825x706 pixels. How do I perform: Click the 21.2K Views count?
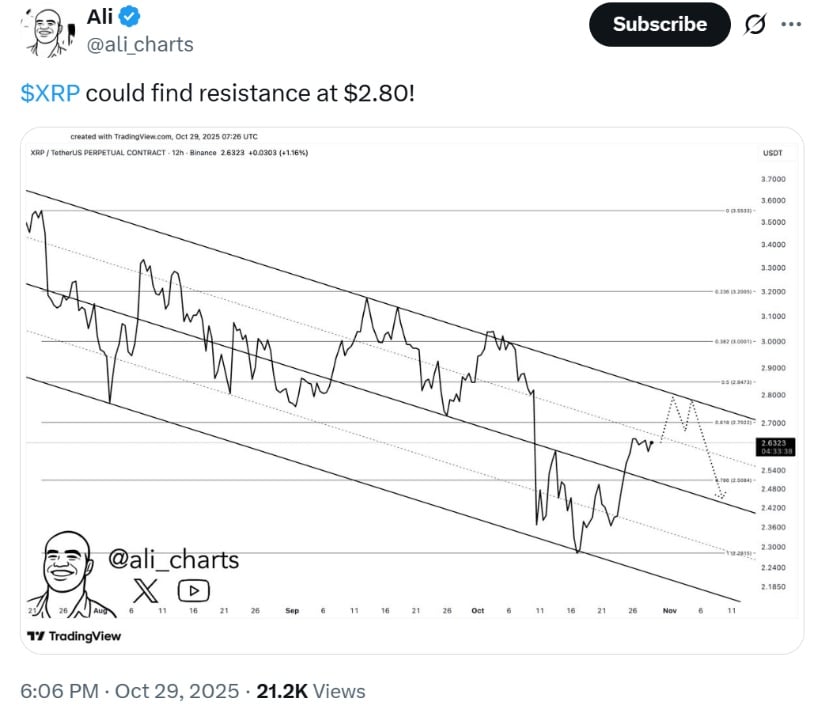[x=310, y=691]
